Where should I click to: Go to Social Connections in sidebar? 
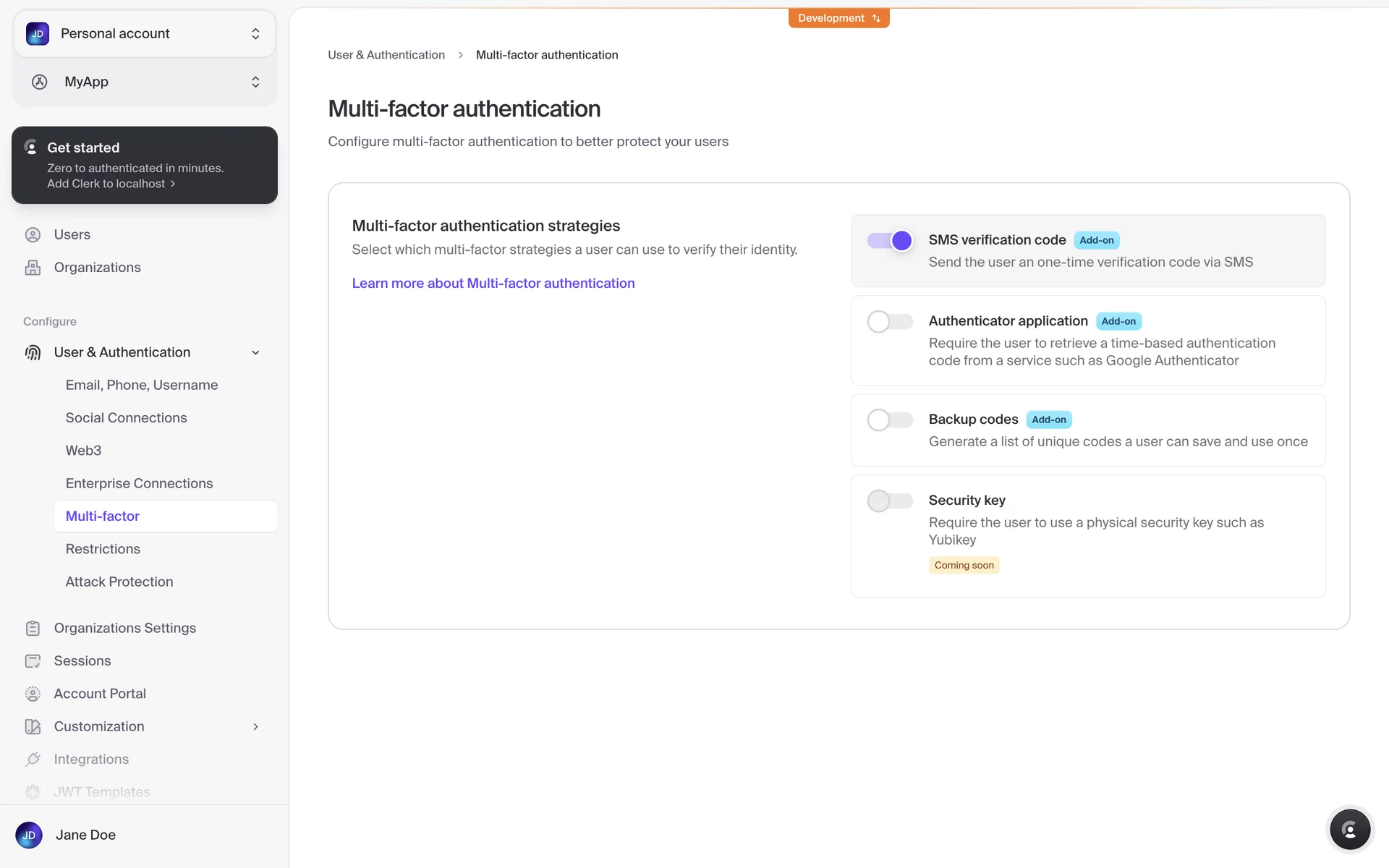click(126, 418)
